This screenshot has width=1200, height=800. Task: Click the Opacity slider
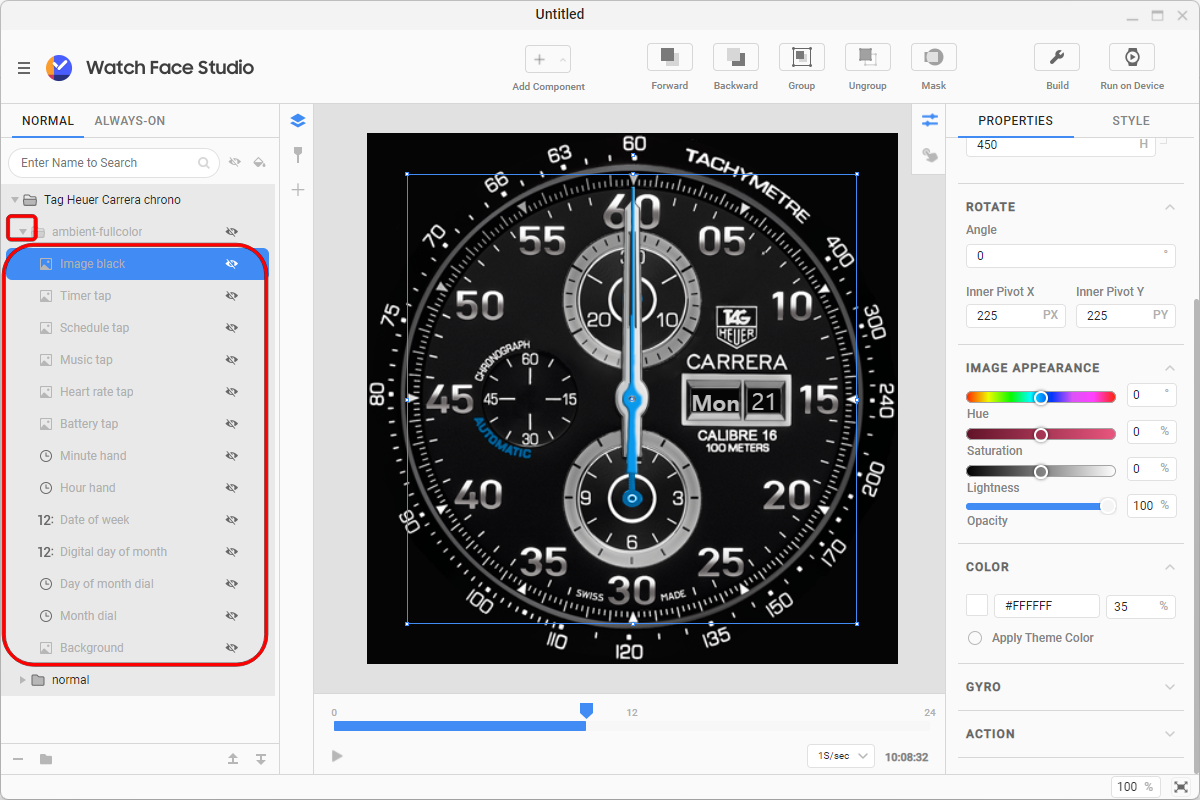coord(1041,506)
